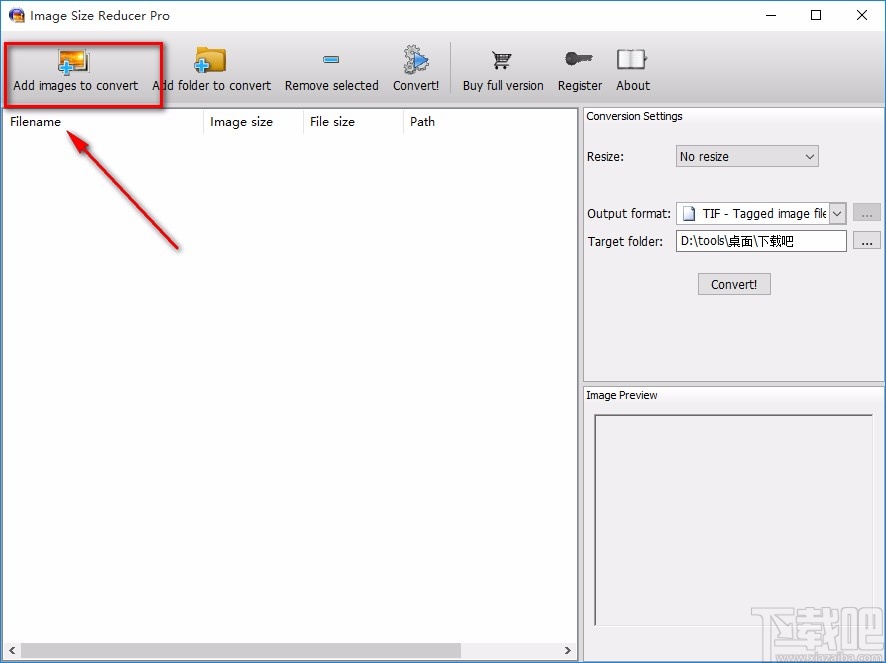Sort by File size column header
The height and width of the screenshot is (663, 886).
coord(353,122)
